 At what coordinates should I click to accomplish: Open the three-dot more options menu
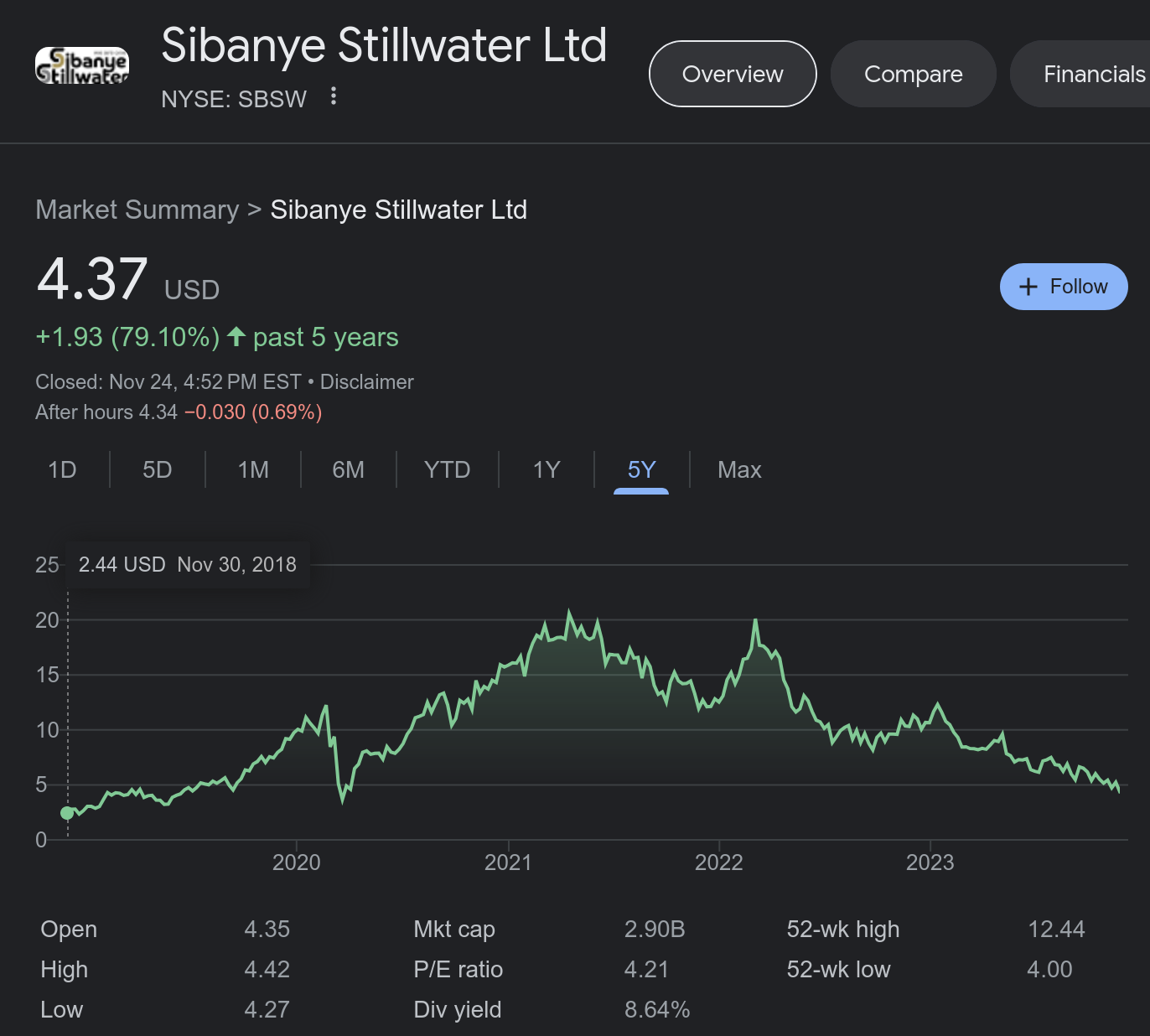pos(334,96)
